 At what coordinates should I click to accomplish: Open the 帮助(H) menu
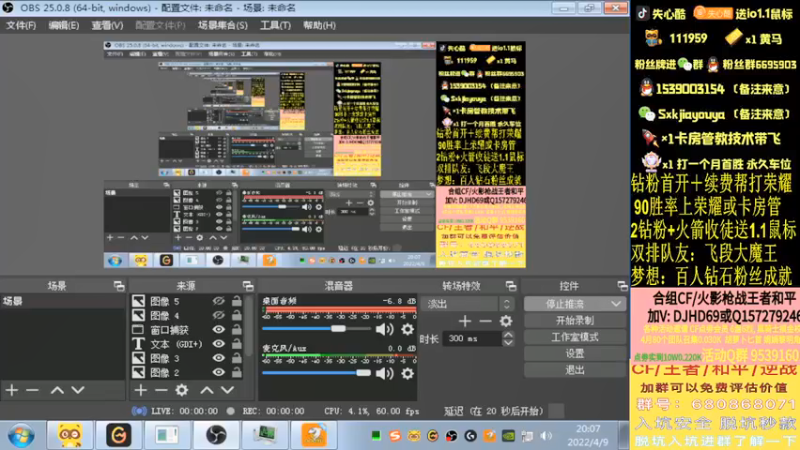click(319, 25)
